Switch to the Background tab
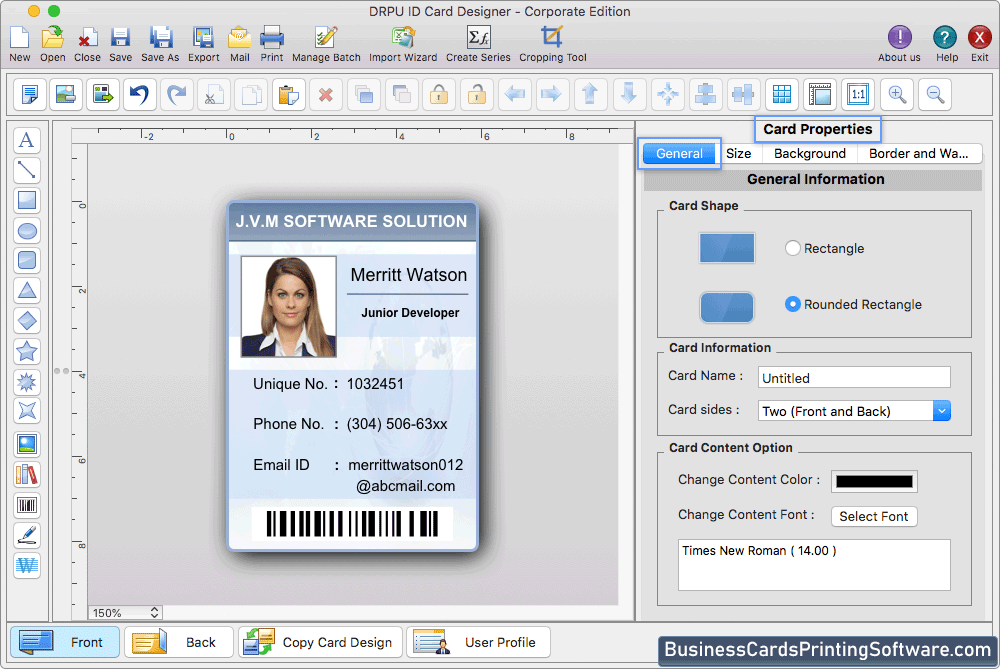1000x669 pixels. pos(810,154)
